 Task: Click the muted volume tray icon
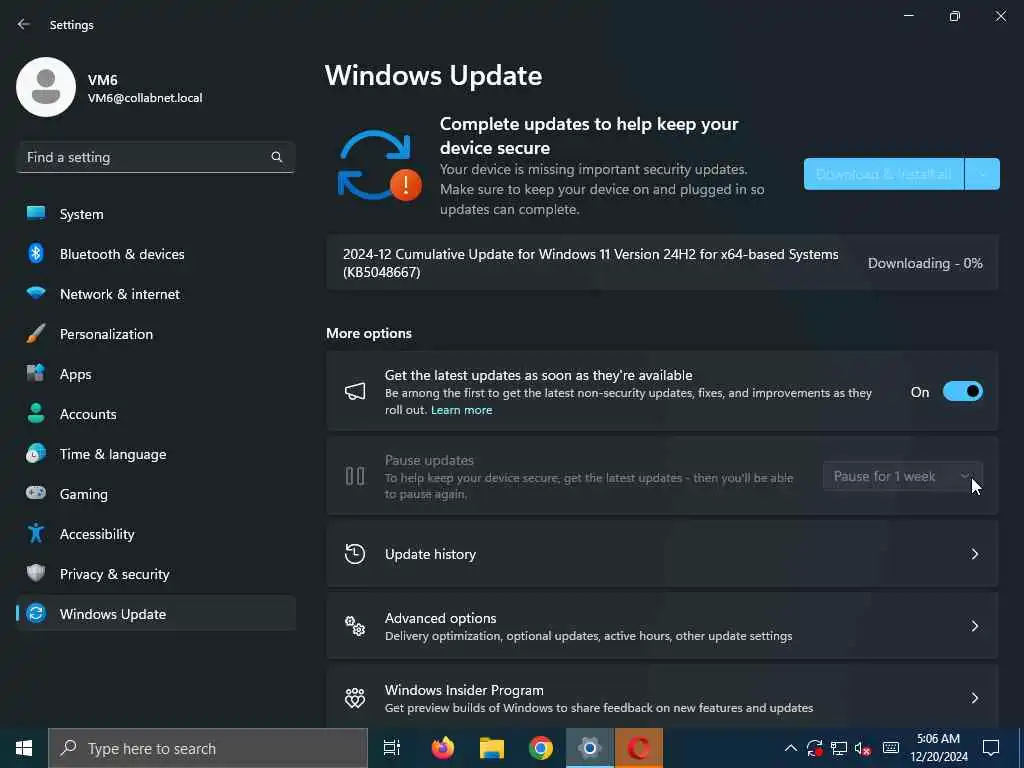click(863, 748)
